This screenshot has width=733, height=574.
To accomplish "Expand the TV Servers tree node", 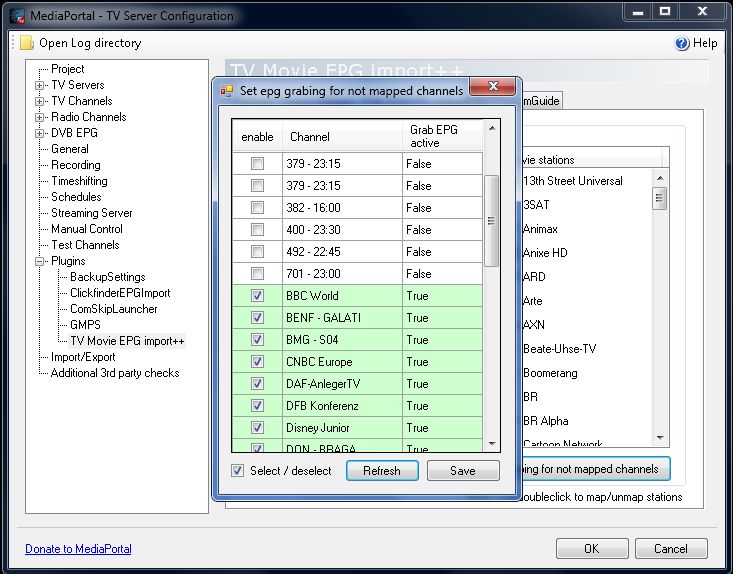I will (39, 86).
